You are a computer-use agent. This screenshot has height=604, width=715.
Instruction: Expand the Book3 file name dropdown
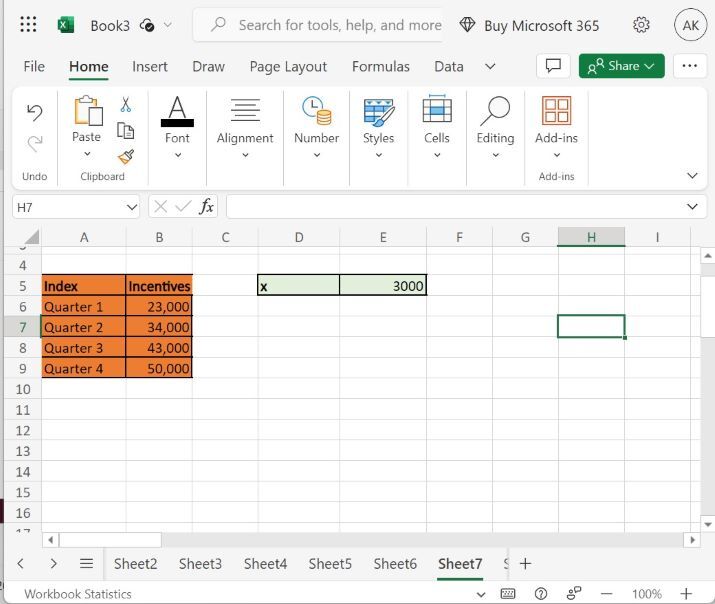pyautogui.click(x=168, y=25)
